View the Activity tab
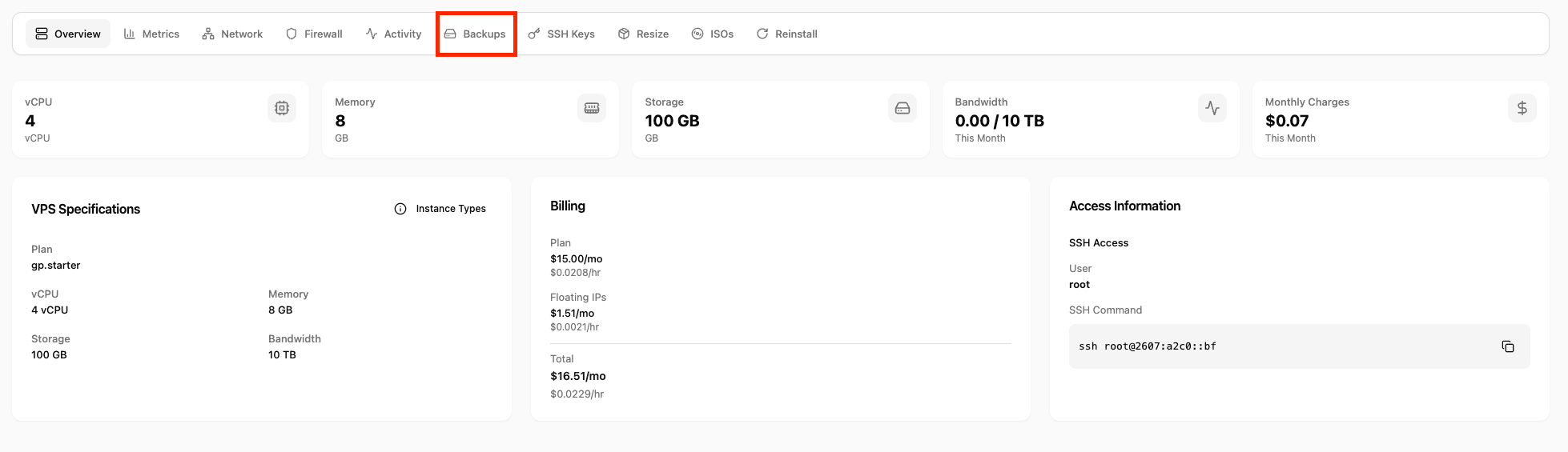The height and width of the screenshot is (452, 1568). click(x=393, y=34)
